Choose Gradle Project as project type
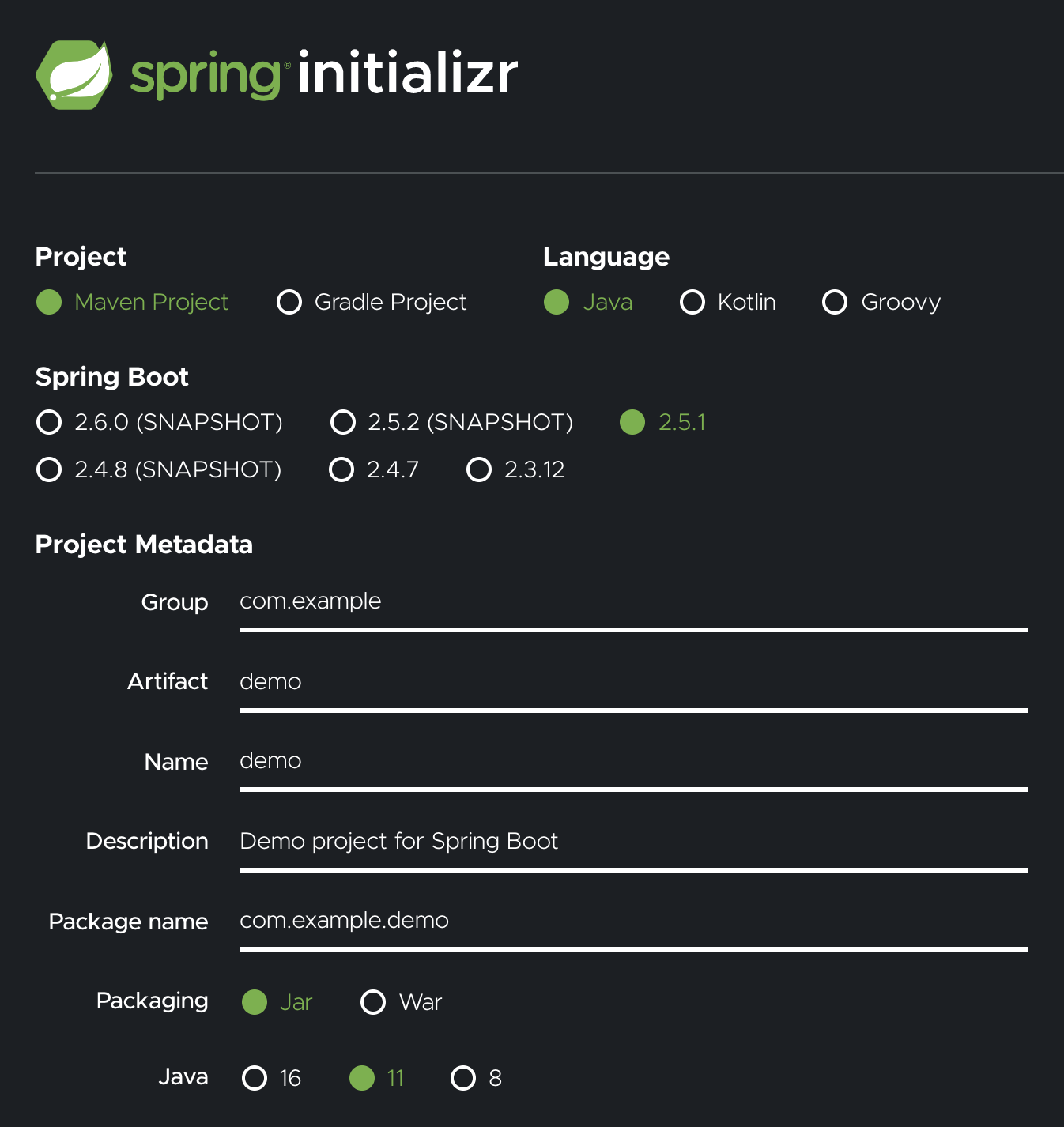This screenshot has width=1064, height=1127. coord(289,302)
